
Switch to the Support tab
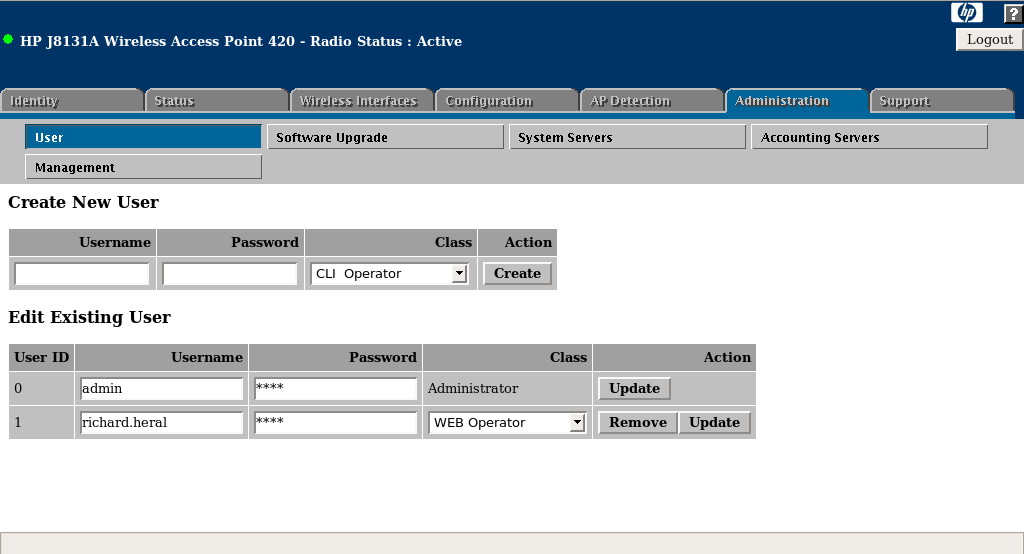point(940,101)
